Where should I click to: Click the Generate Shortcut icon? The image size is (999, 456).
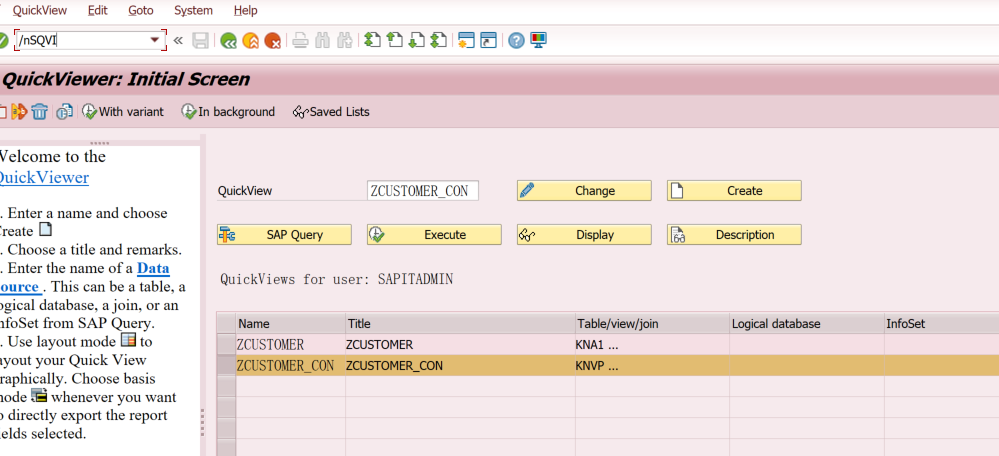coord(488,41)
